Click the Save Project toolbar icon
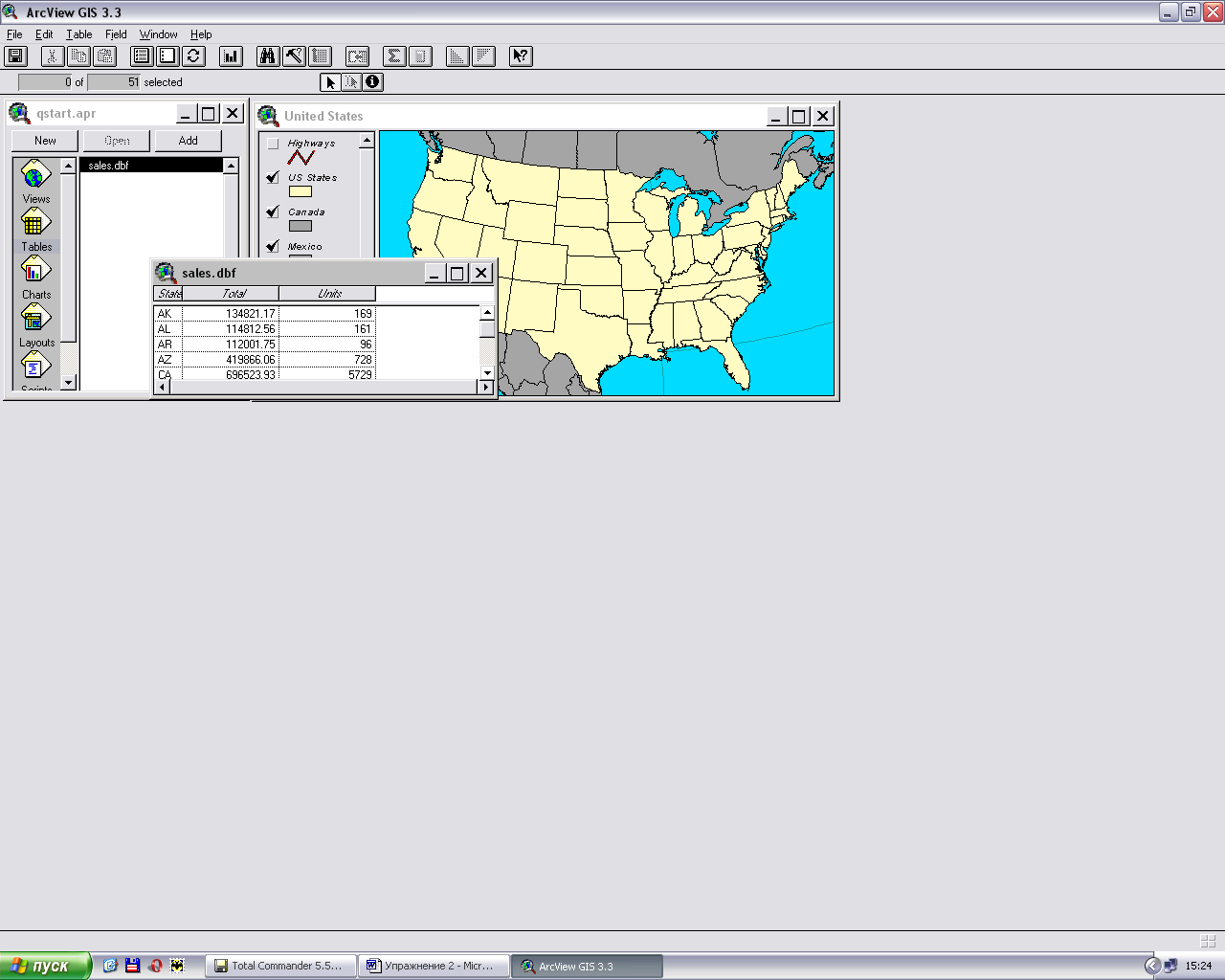 pyautogui.click(x=15, y=56)
